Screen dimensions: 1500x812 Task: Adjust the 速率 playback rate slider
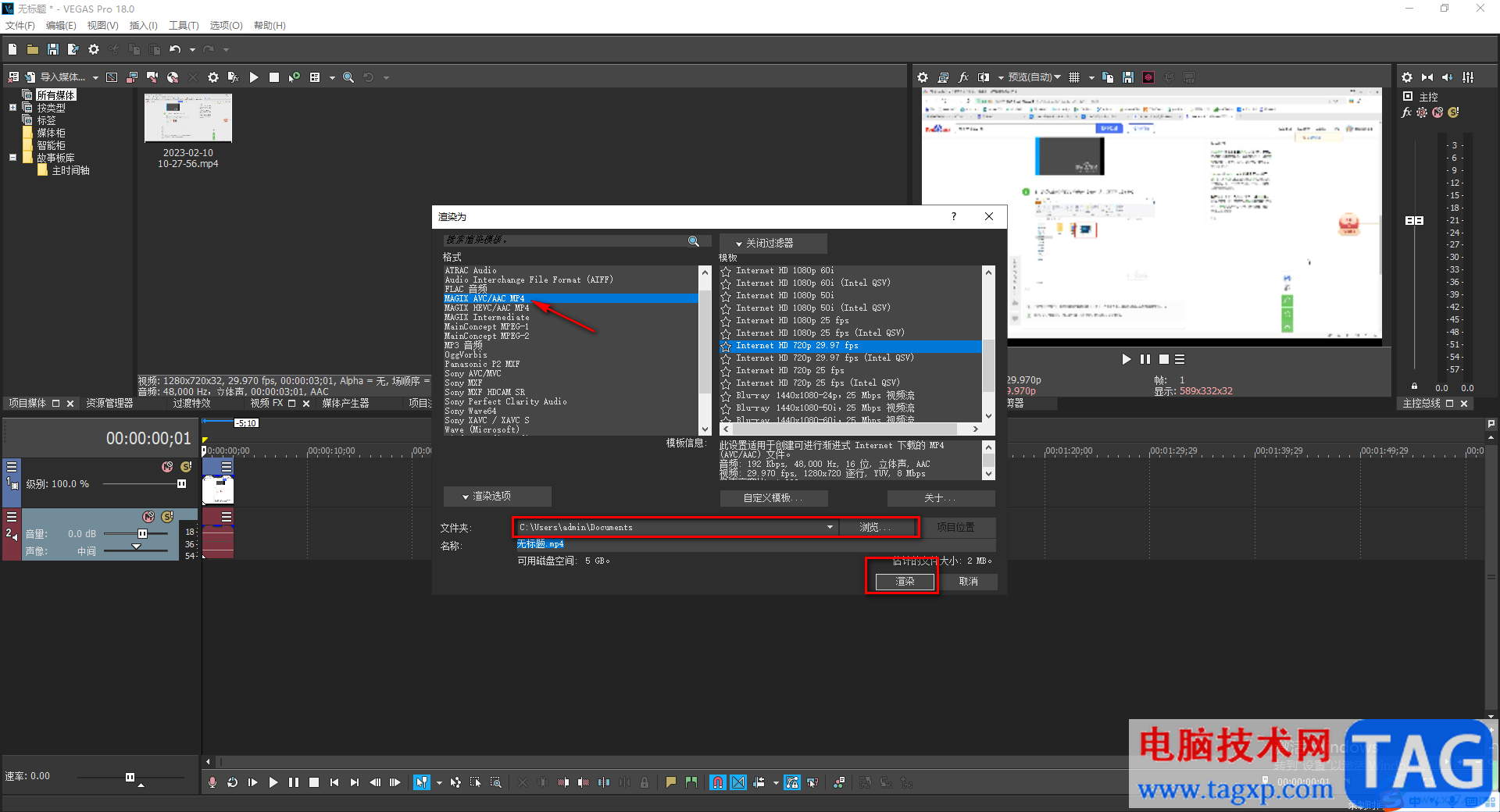pos(130,777)
